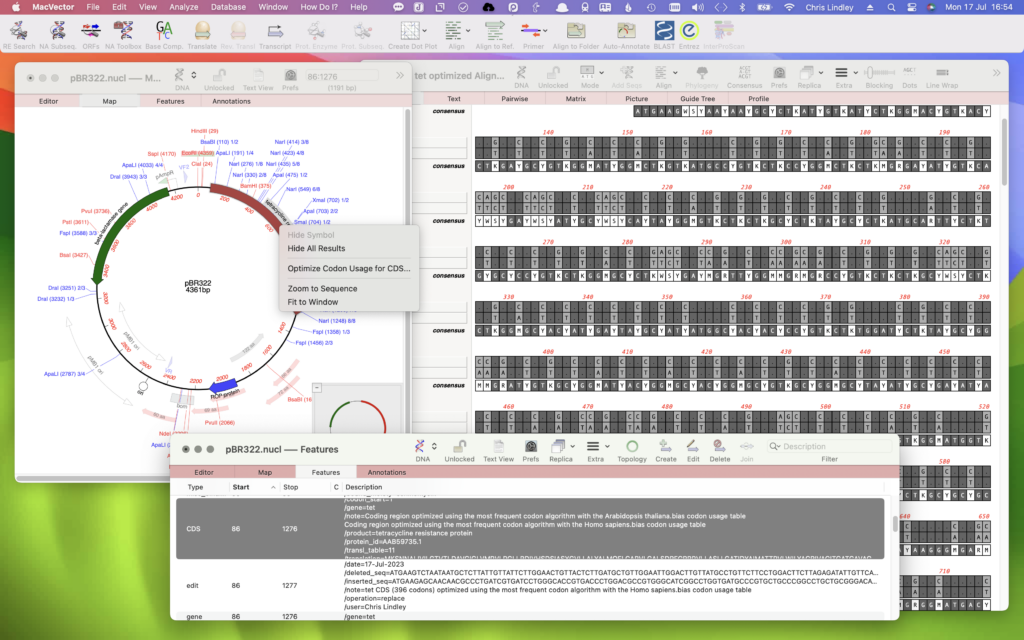
Task: Switch to Editor tab in Map window
Action: pyautogui.click(x=48, y=102)
